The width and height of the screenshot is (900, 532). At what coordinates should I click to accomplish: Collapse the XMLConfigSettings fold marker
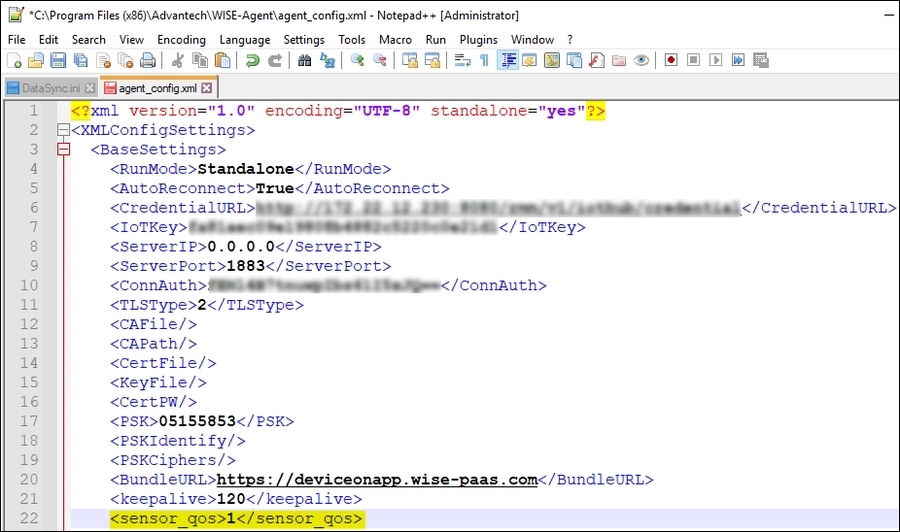[x=64, y=130]
